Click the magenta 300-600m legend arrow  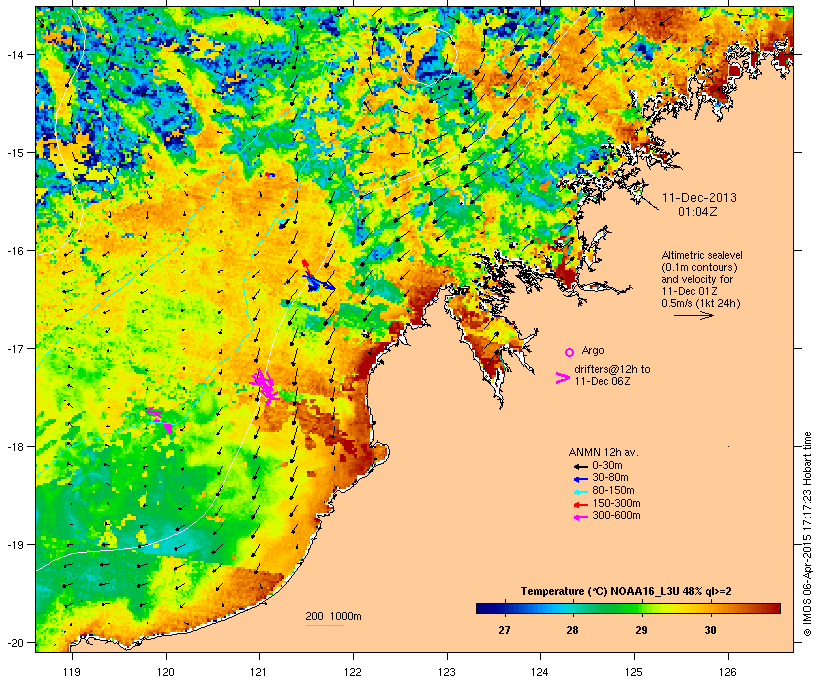pos(581,517)
